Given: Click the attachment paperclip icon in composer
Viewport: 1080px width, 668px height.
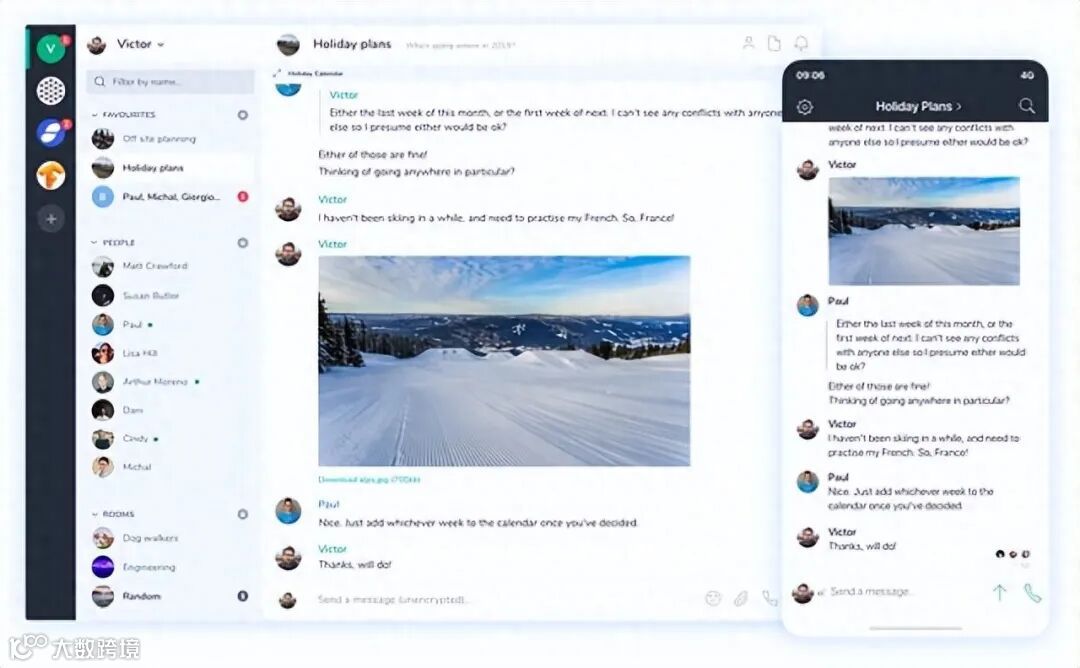Looking at the screenshot, I should 740,598.
